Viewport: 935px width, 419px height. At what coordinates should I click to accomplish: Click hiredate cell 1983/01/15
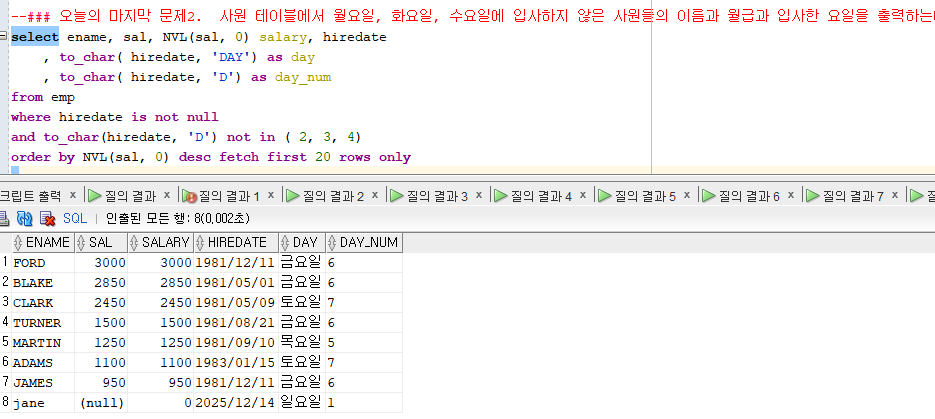tap(236, 362)
